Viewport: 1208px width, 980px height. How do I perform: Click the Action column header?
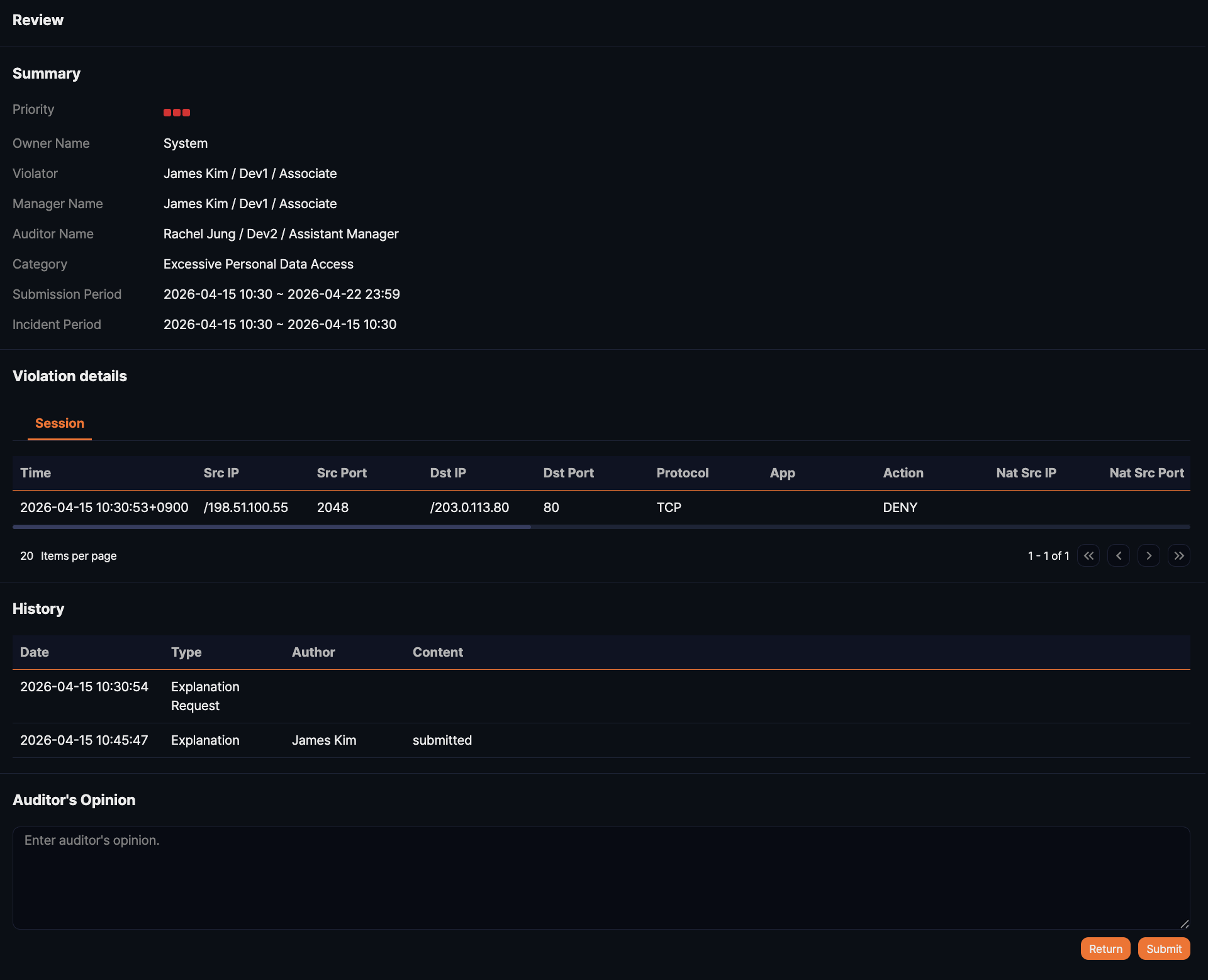903,473
